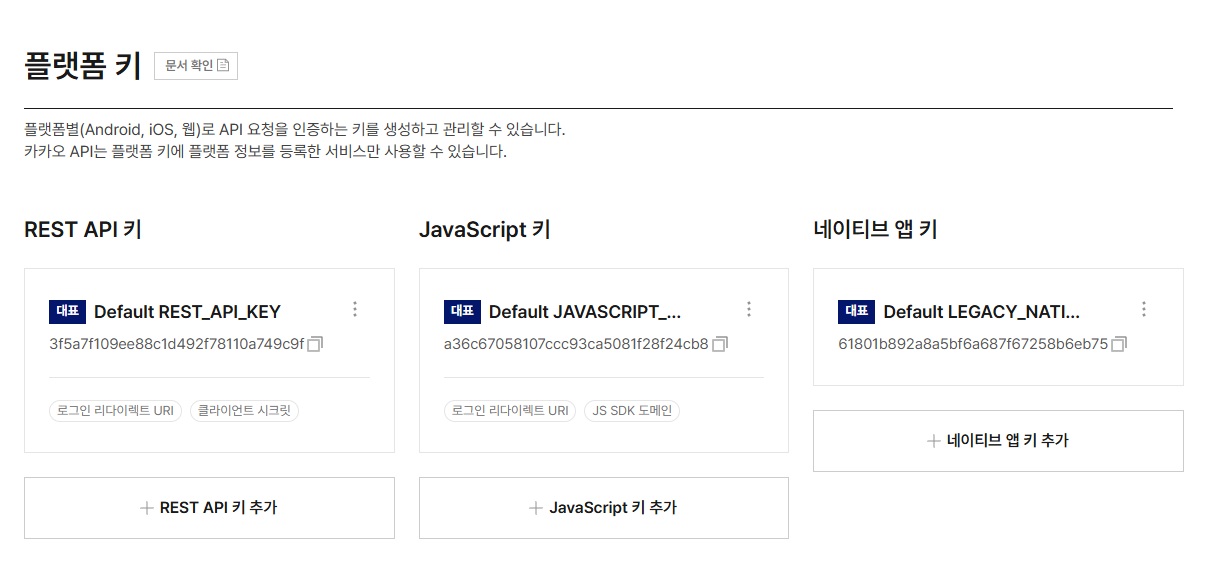The image size is (1205, 577).
Task: Open more options for Default REST_API_KEY
Action: coord(355,310)
